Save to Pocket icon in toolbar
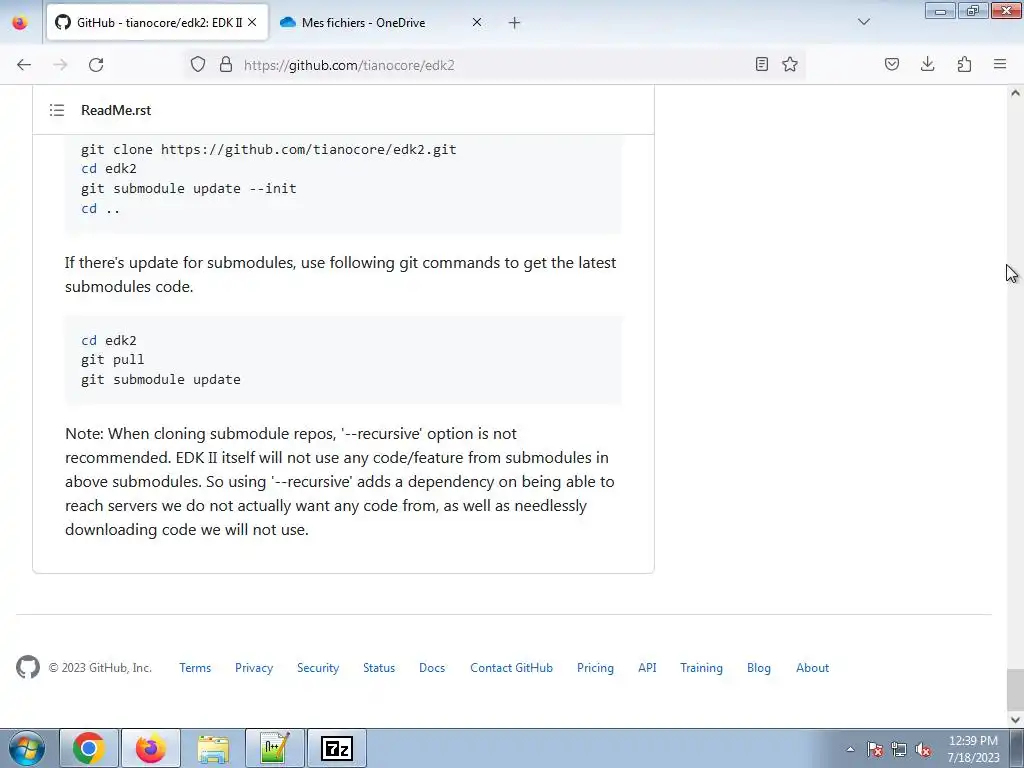 tap(892, 64)
